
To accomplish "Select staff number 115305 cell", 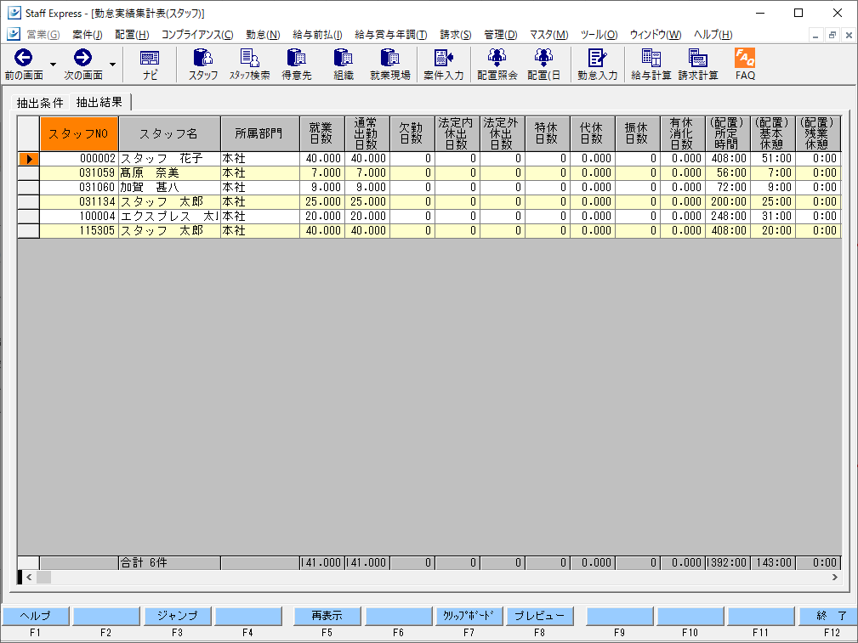I will coord(79,230).
